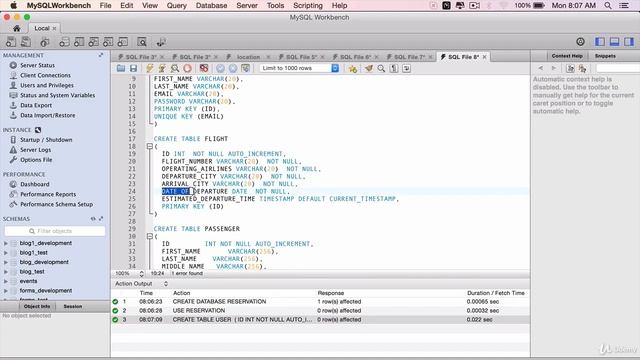Screen dimensions: 640x360
Task: Switch to the Snippets tab
Action: (x=605, y=56)
